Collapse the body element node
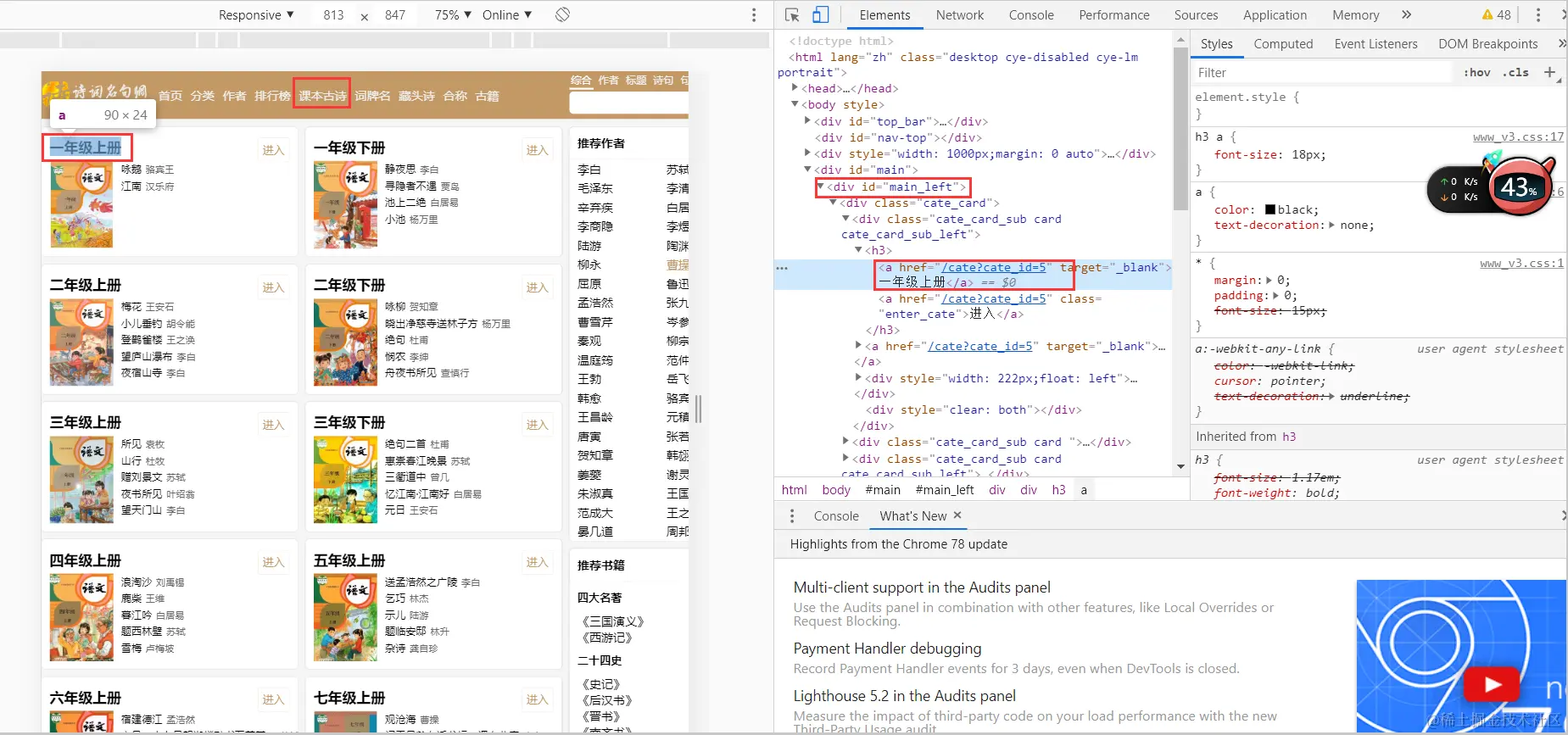Screen dimensions: 1568x735 click(795, 104)
